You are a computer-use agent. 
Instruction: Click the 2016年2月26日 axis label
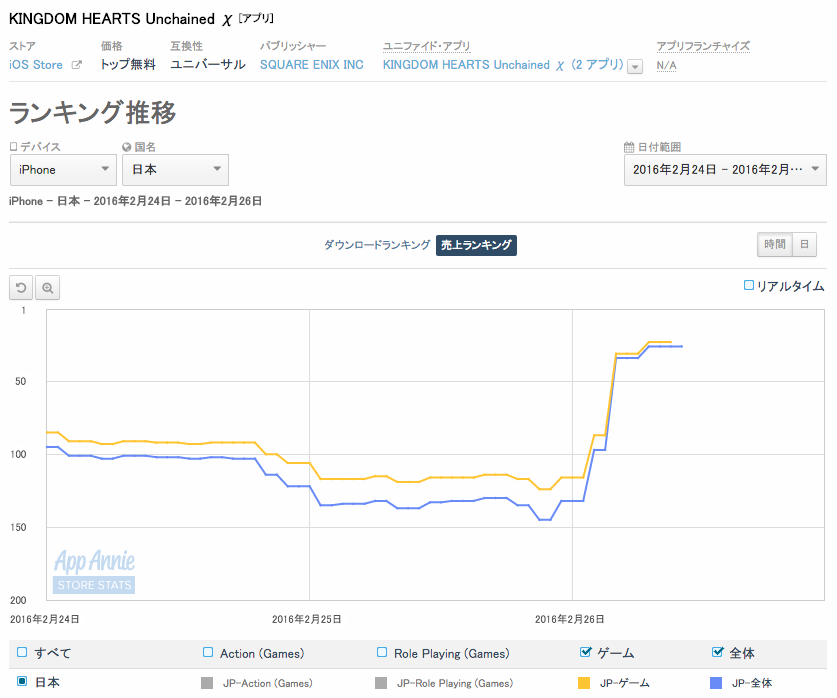tap(570, 619)
